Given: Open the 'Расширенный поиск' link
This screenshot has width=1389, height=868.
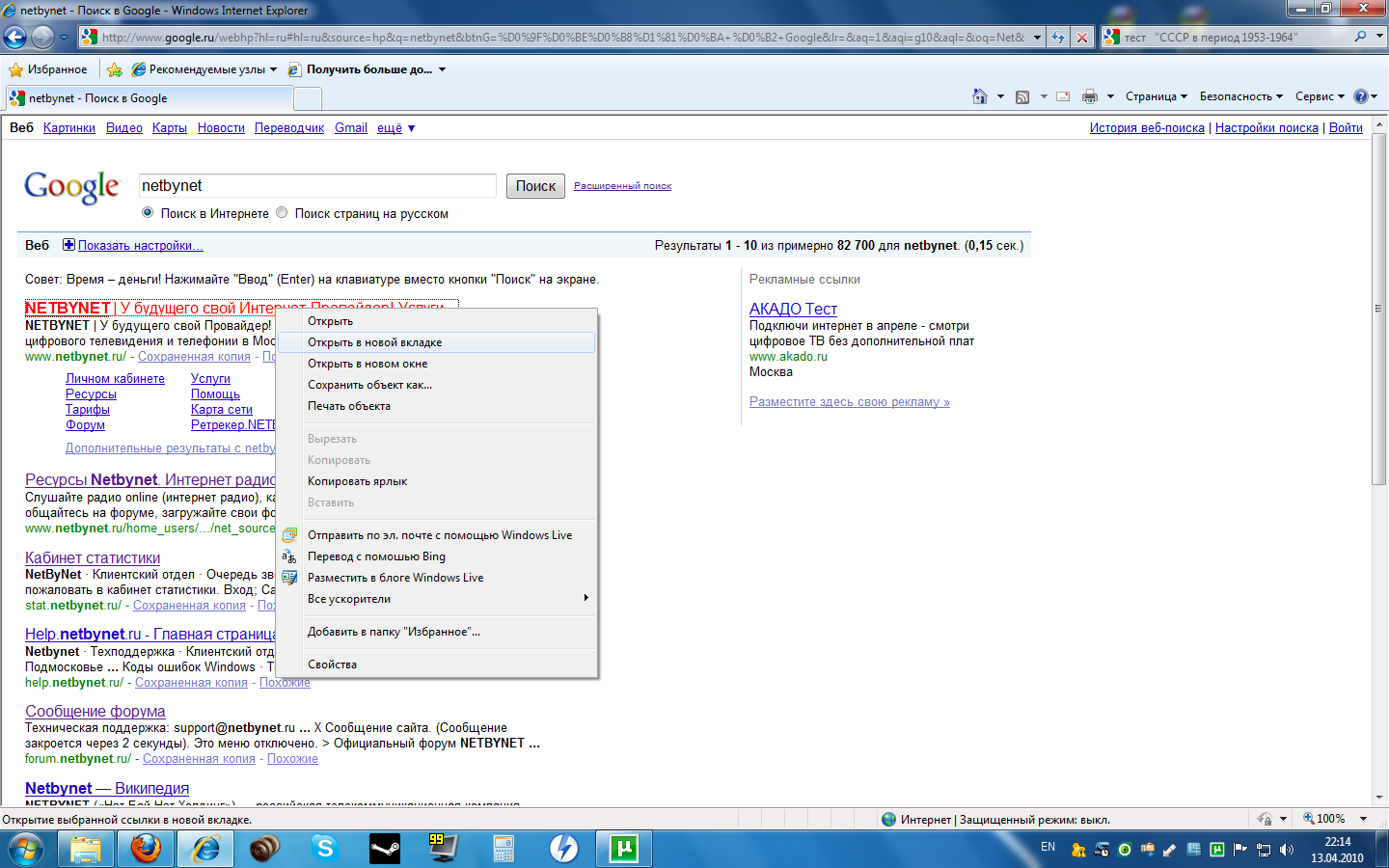Looking at the screenshot, I should tap(622, 186).
